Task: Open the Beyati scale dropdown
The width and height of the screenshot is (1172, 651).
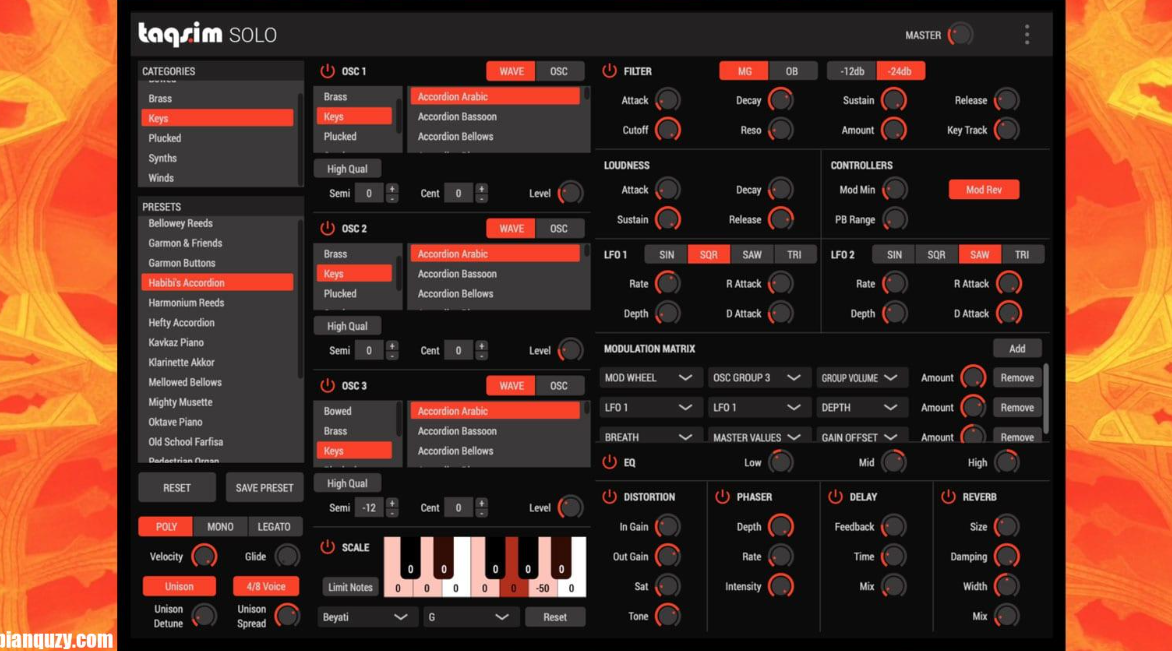Action: [366, 617]
